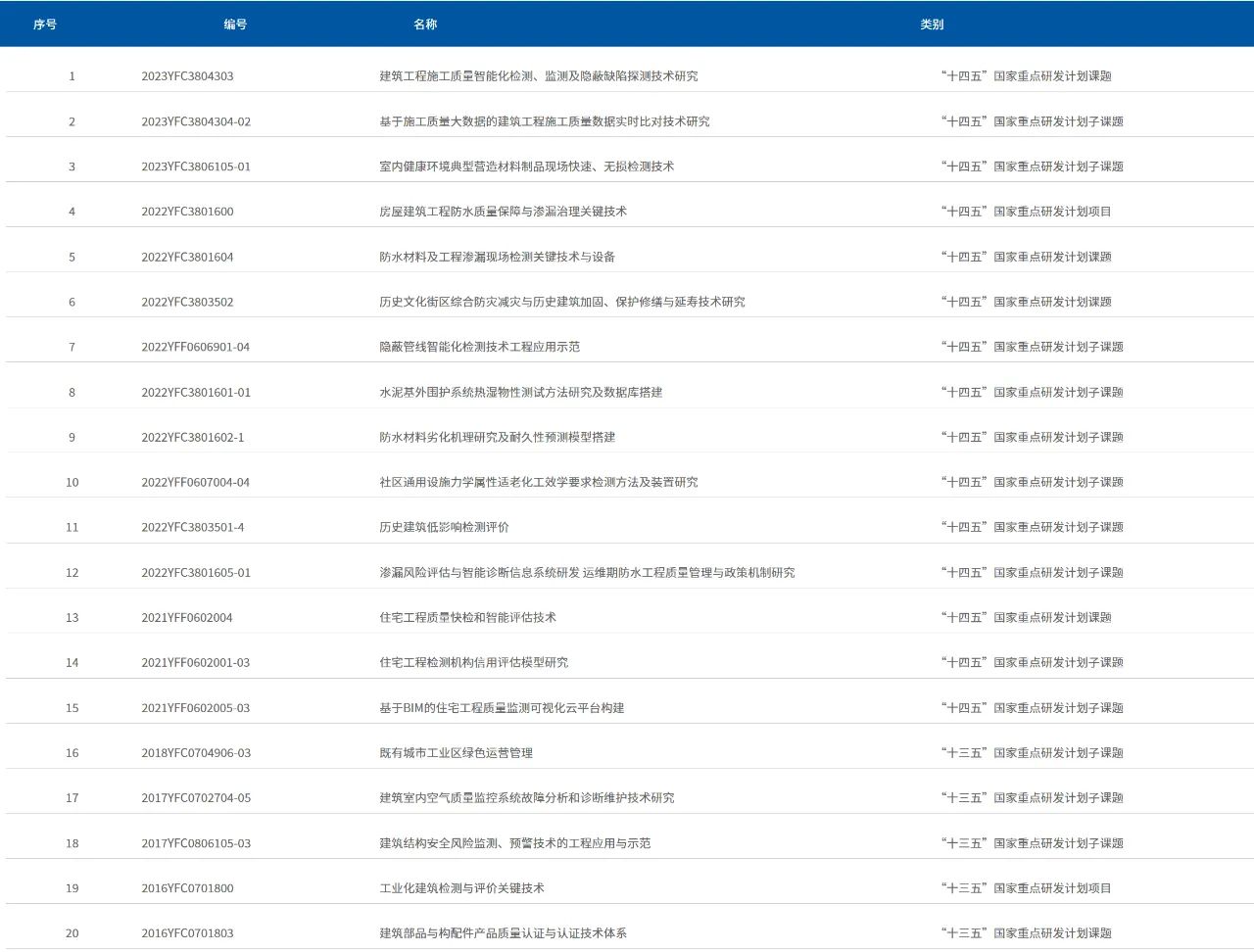Click 既有城市工业区绿色运营管理 project name
Viewport: 1254px width, 952px height.
(456, 752)
